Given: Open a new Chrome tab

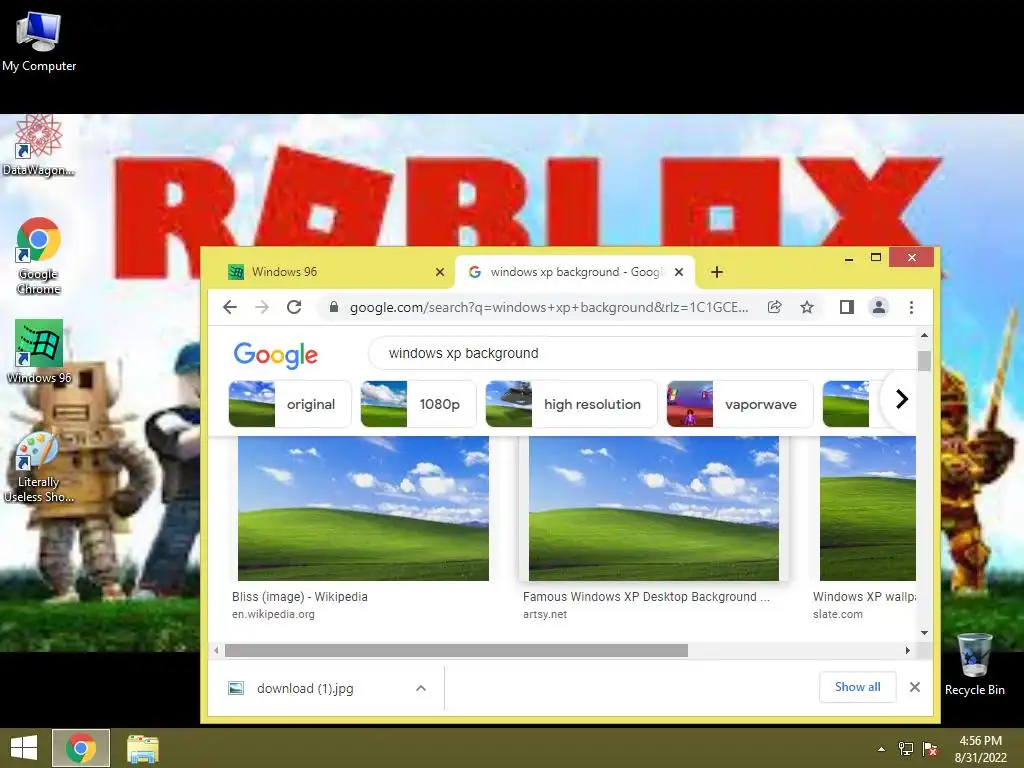Looking at the screenshot, I should pos(717,272).
